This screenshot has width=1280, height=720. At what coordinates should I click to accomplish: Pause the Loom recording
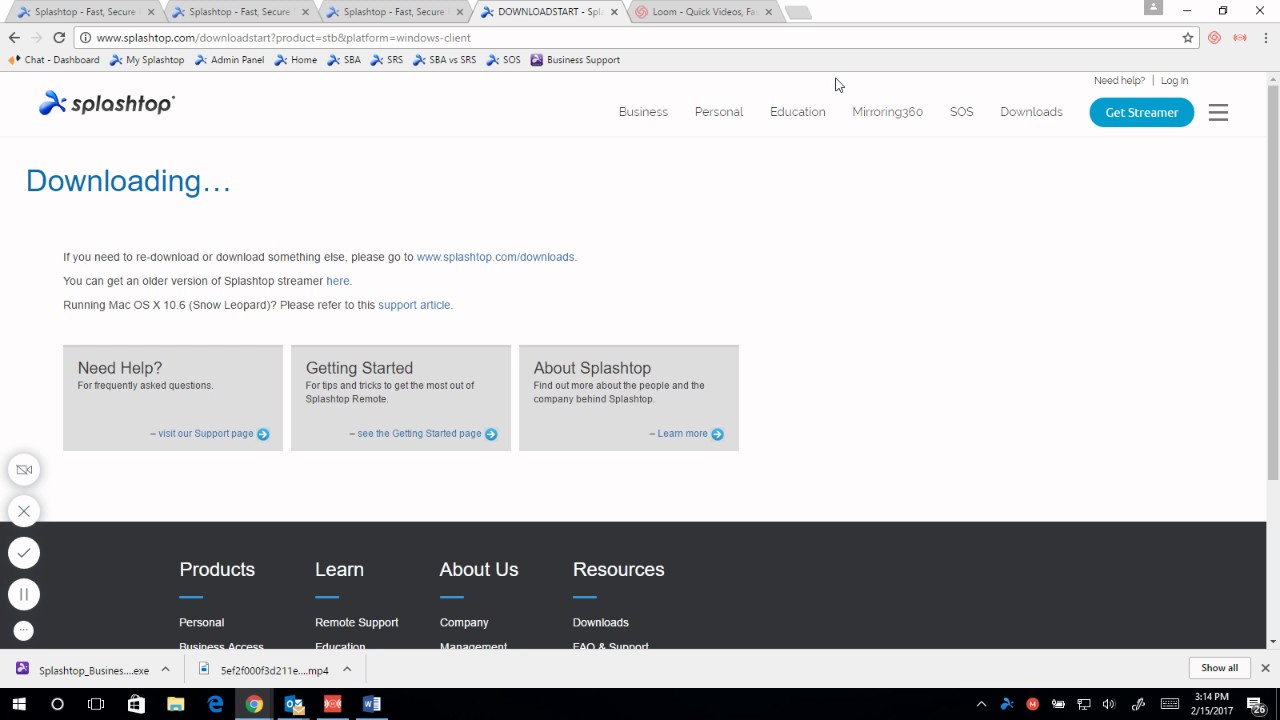pos(24,594)
